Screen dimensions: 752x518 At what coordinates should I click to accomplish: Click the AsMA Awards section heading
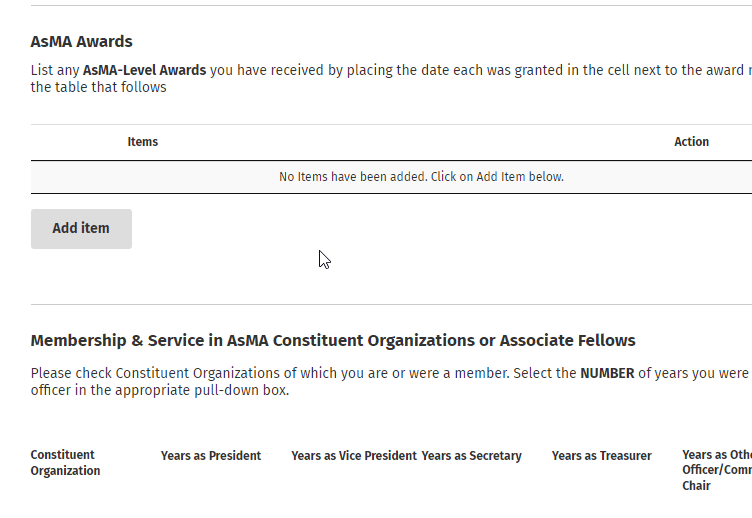pos(82,42)
